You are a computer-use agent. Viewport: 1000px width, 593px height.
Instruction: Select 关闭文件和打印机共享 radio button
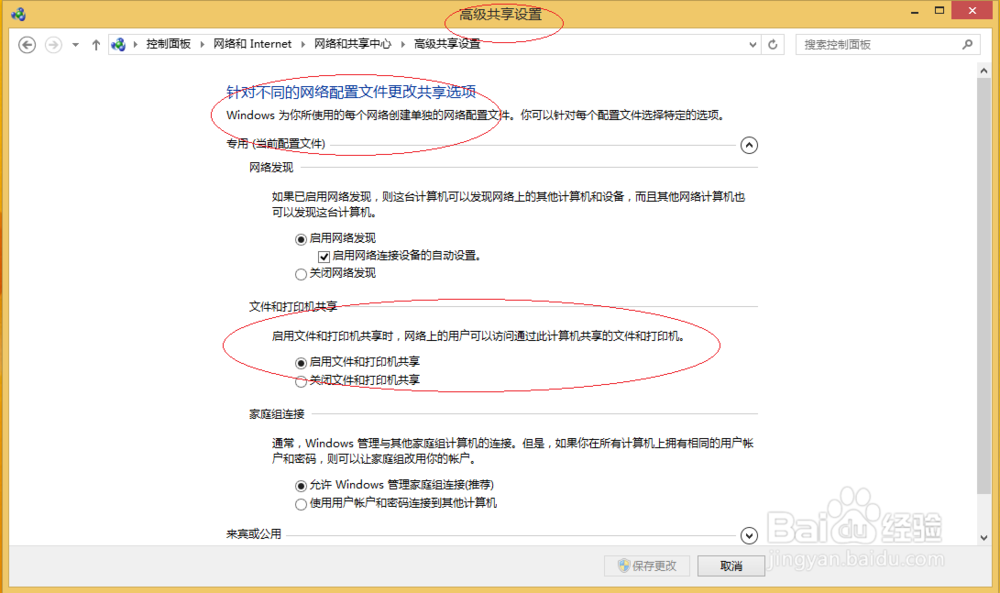(x=300, y=381)
